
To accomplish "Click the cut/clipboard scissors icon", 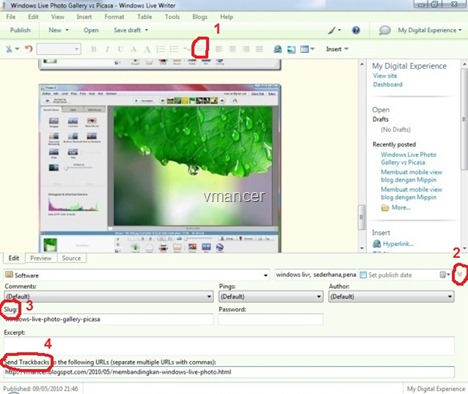I will (9, 49).
